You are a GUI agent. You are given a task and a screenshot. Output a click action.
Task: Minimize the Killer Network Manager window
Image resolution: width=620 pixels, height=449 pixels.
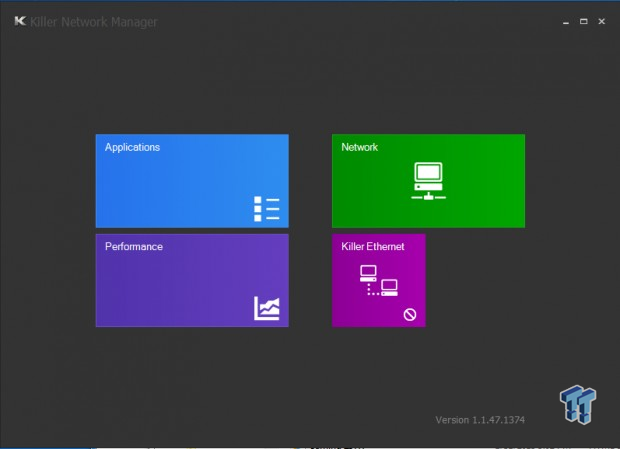(566, 22)
